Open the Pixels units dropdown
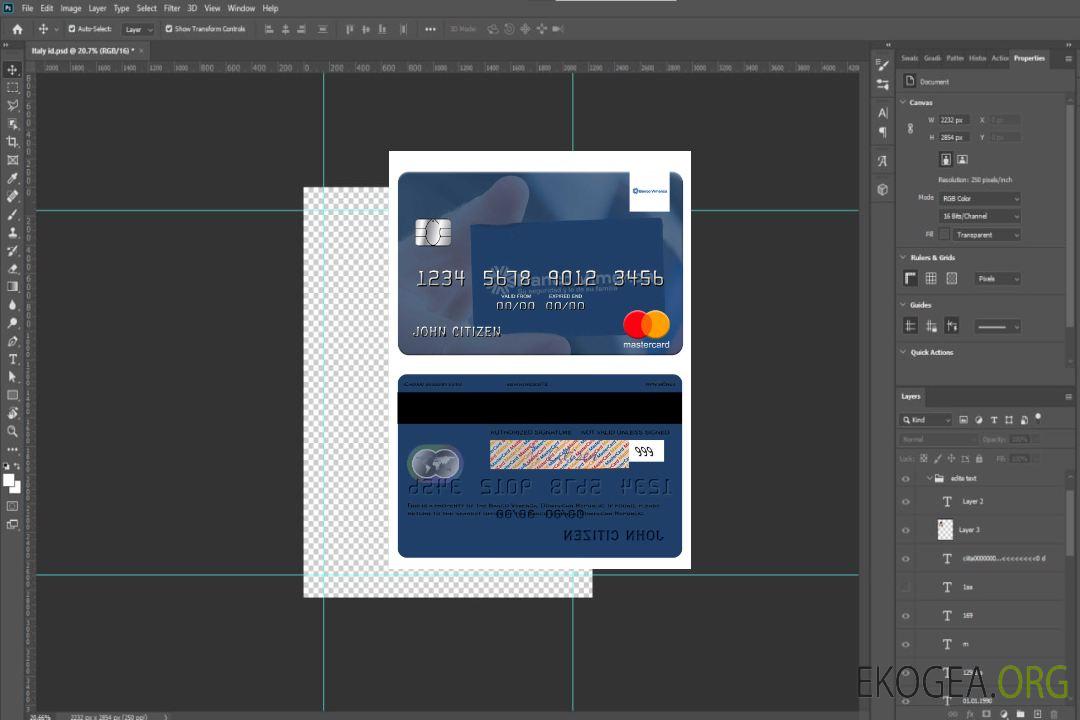 998,278
